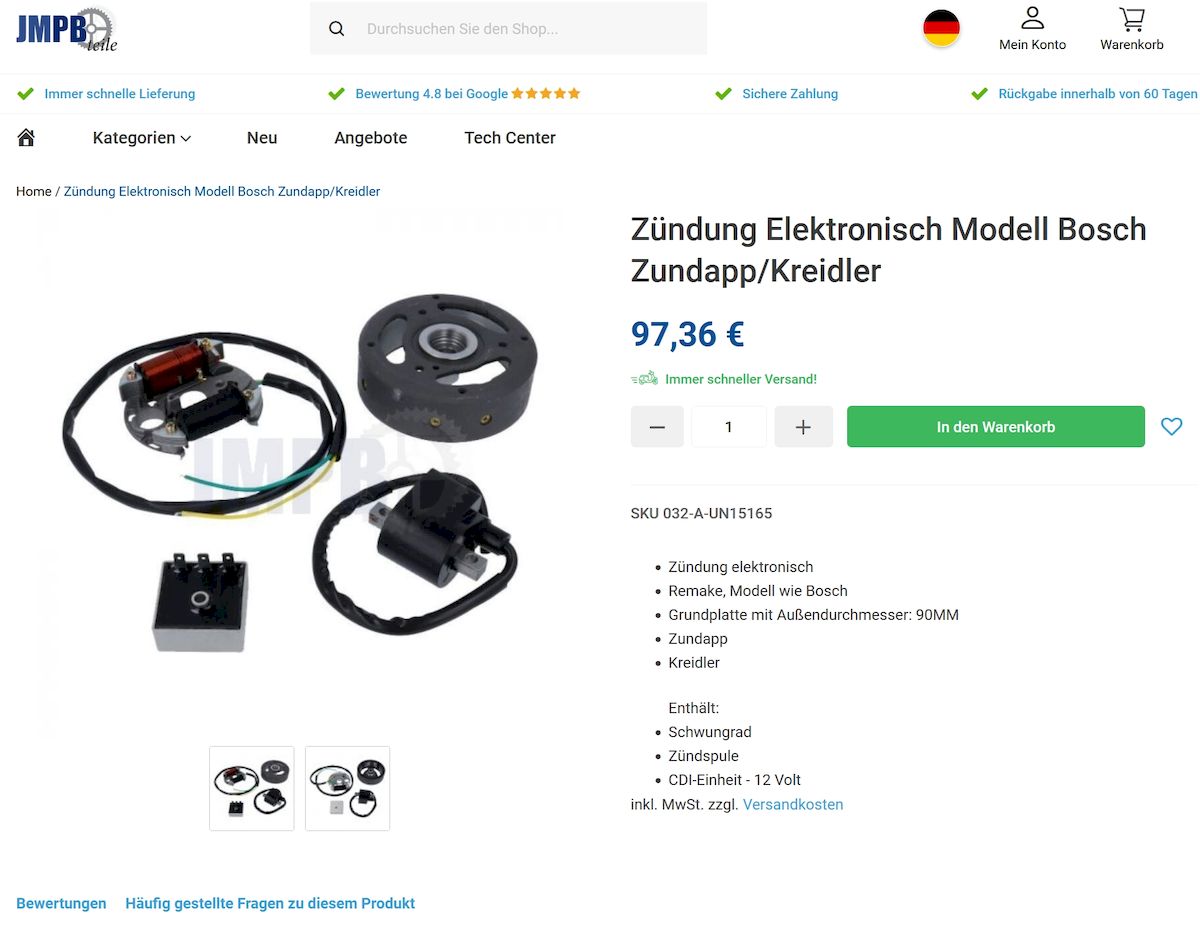Click In den Warenkorb button
The width and height of the screenshot is (1200, 930).
click(x=995, y=427)
